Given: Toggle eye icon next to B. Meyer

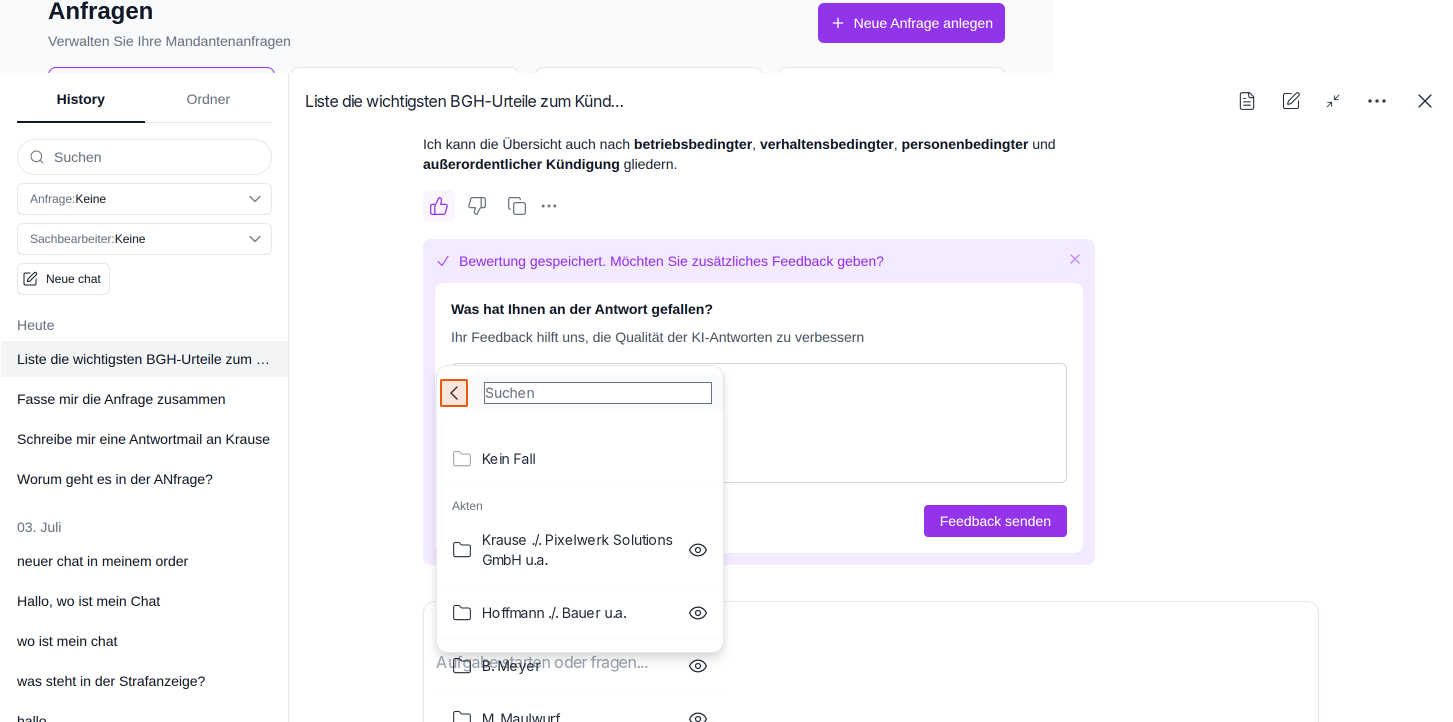Looking at the screenshot, I should pyautogui.click(x=698, y=666).
